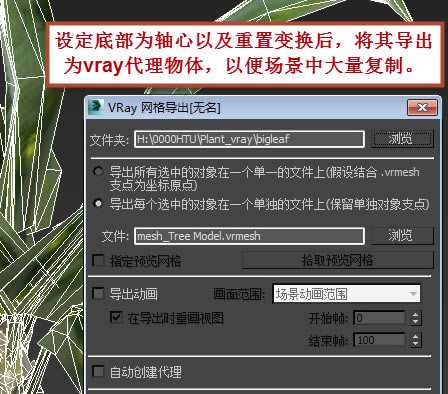448x394 pixels.
Task: Enable the 导出动画 checkbox
Action: pyautogui.click(x=98, y=294)
